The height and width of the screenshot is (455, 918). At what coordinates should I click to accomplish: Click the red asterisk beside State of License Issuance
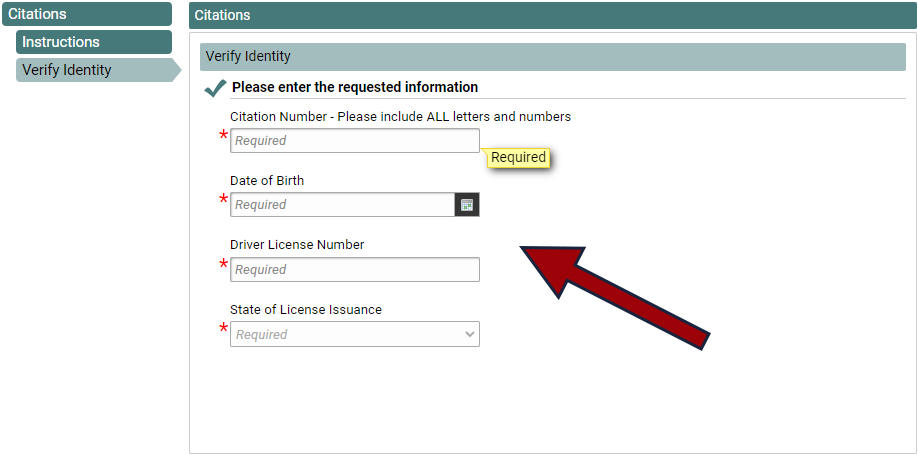click(224, 329)
